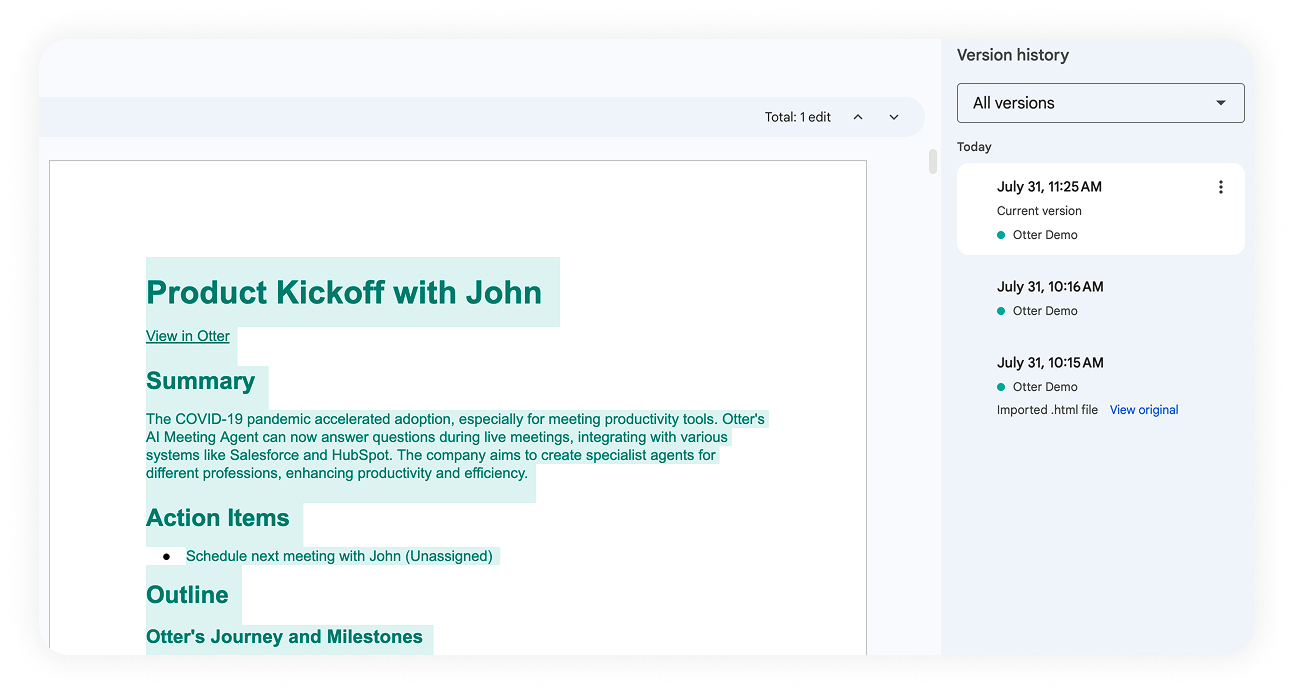Screen dimensions: 1294x694
Task: Click Otter Demo under 10:16 AM version
Action: pos(1045,311)
